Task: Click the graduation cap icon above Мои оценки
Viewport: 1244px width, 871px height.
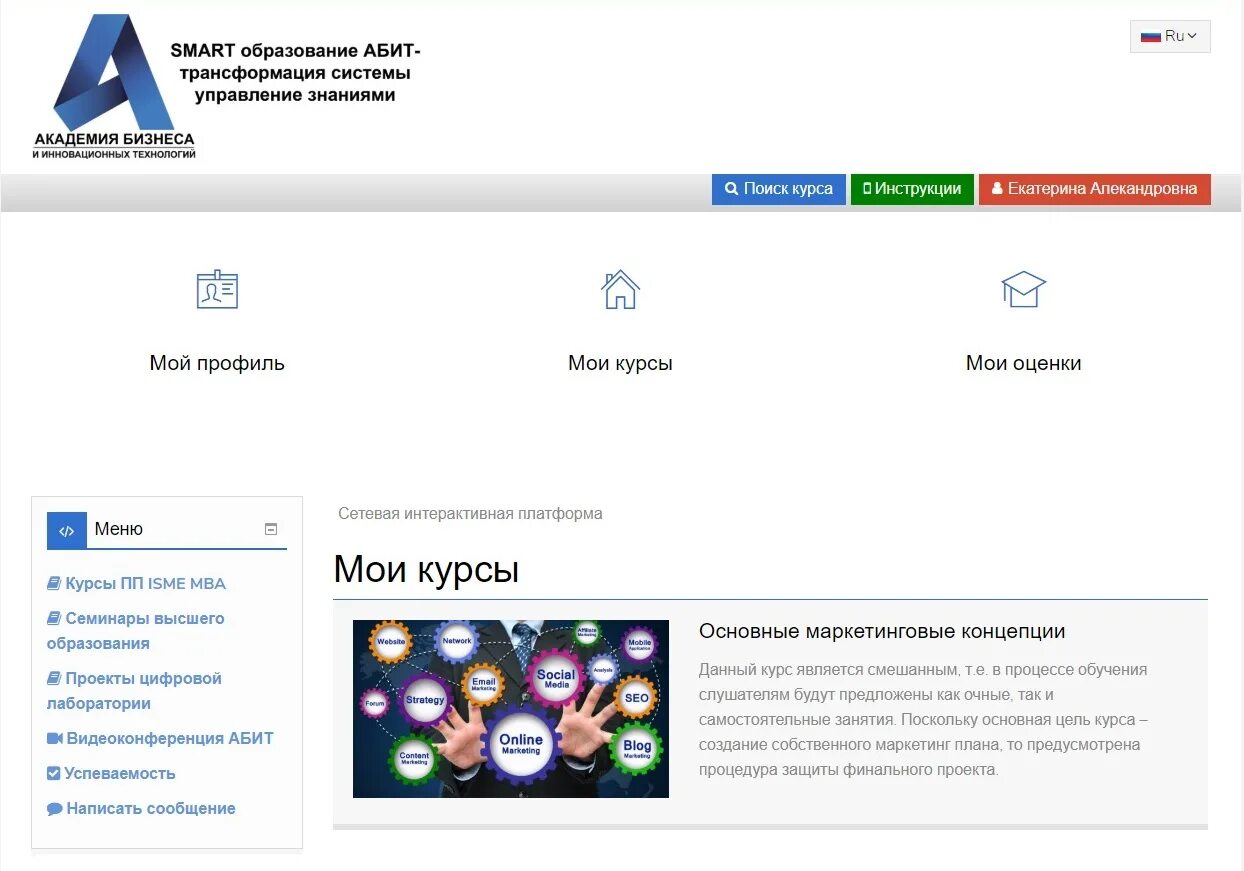Action: point(1023,289)
